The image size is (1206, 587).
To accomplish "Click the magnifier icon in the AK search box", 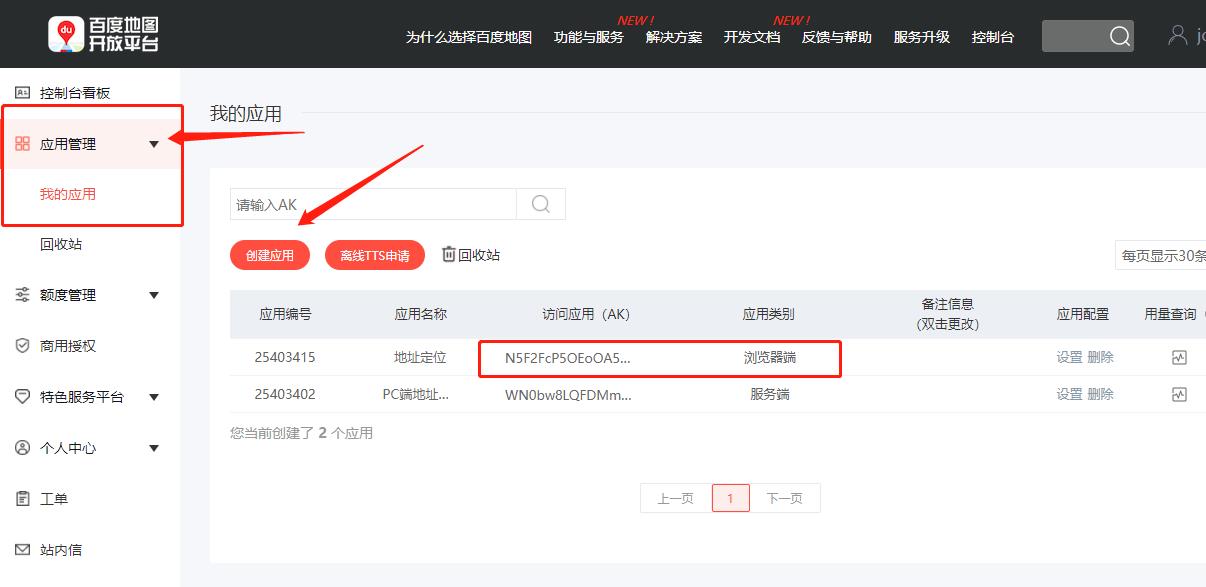I will click(x=541, y=203).
